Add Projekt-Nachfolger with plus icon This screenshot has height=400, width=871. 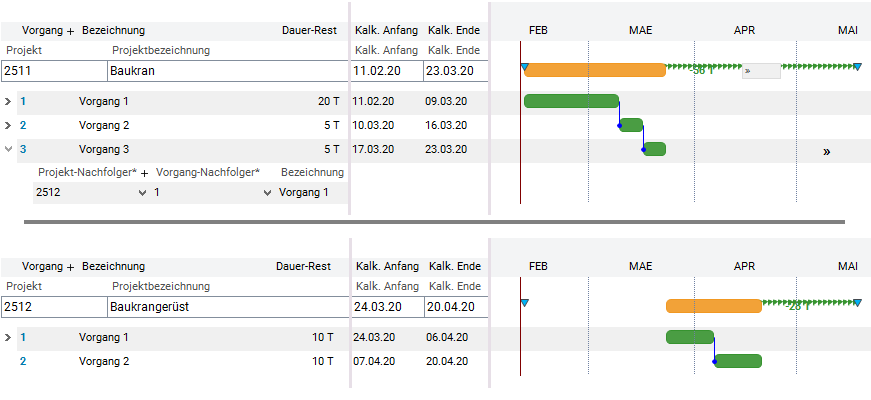pyautogui.click(x=144, y=174)
